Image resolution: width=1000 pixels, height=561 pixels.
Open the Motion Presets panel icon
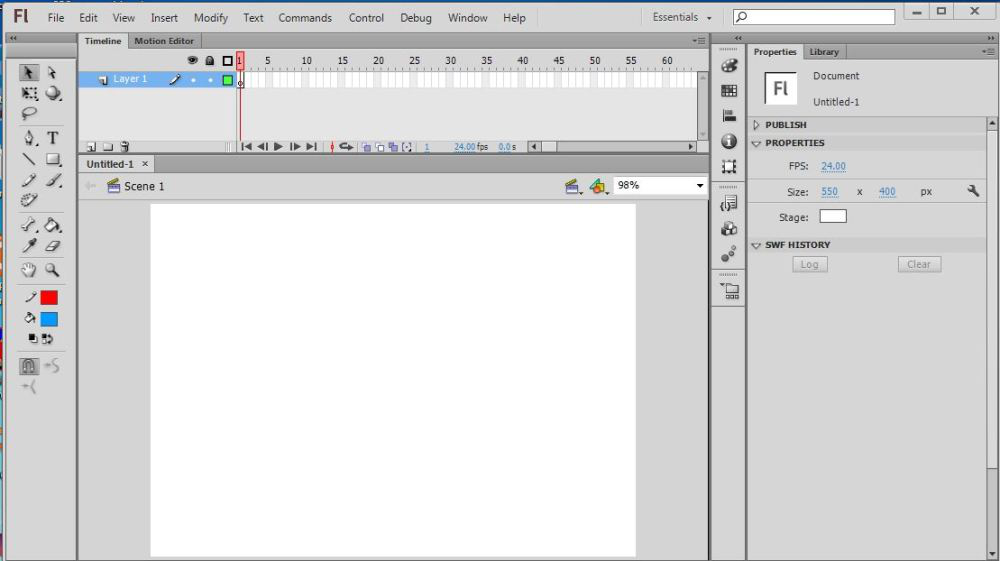click(729, 254)
